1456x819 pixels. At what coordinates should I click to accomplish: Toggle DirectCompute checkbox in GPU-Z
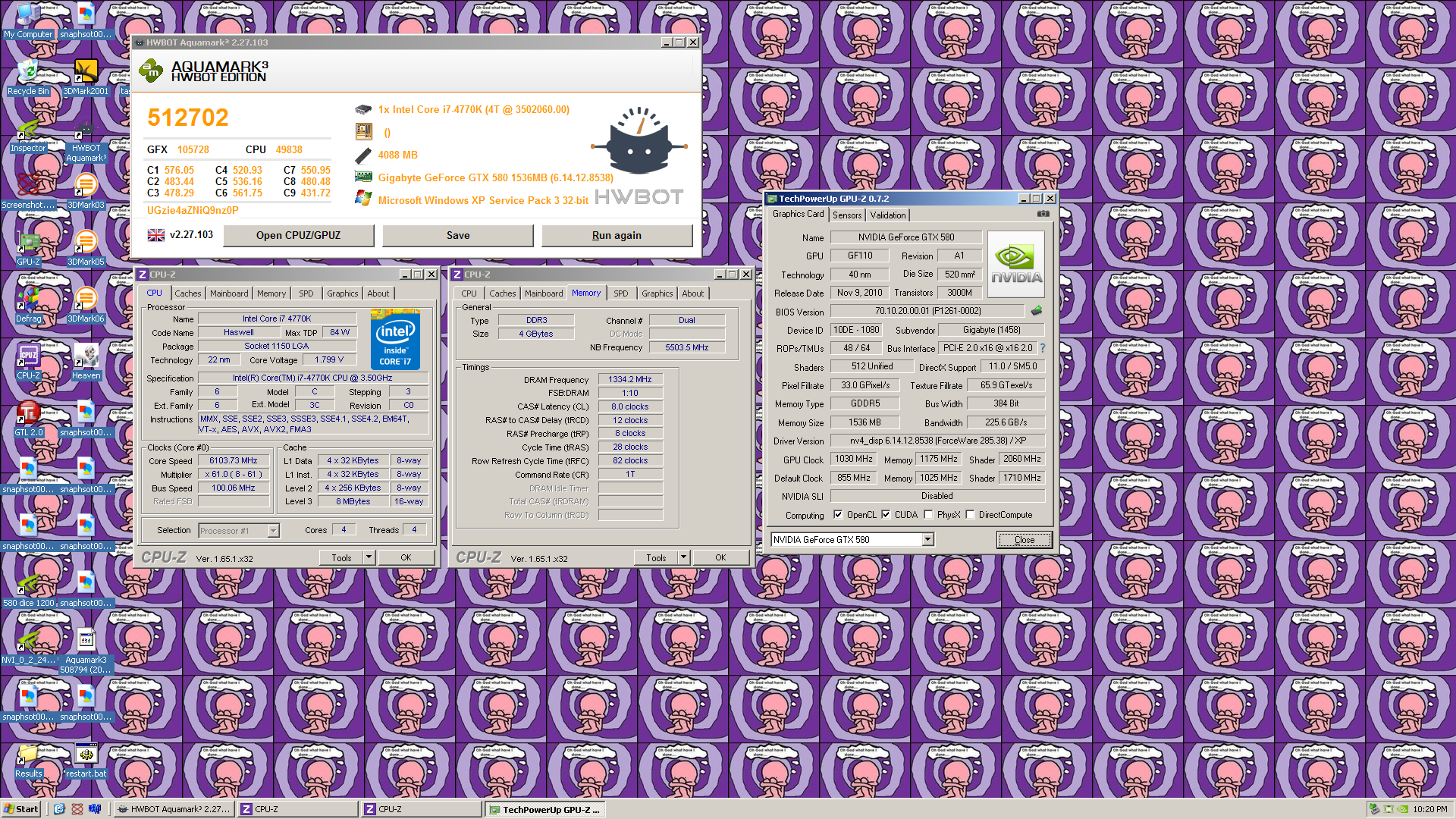(970, 514)
